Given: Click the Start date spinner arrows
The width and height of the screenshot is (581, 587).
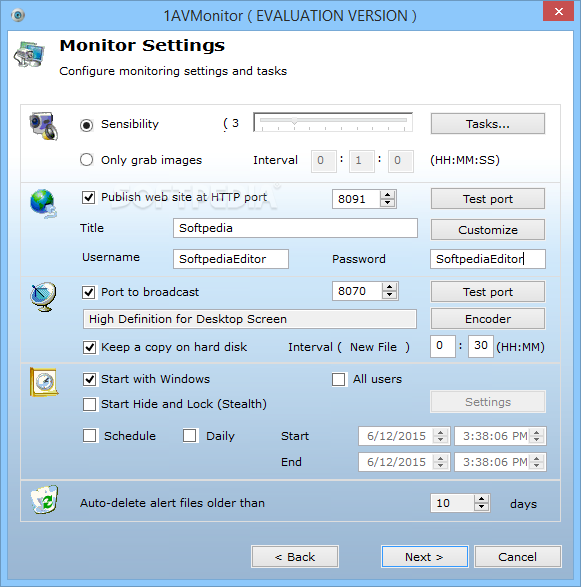Looking at the screenshot, I should tap(441, 436).
